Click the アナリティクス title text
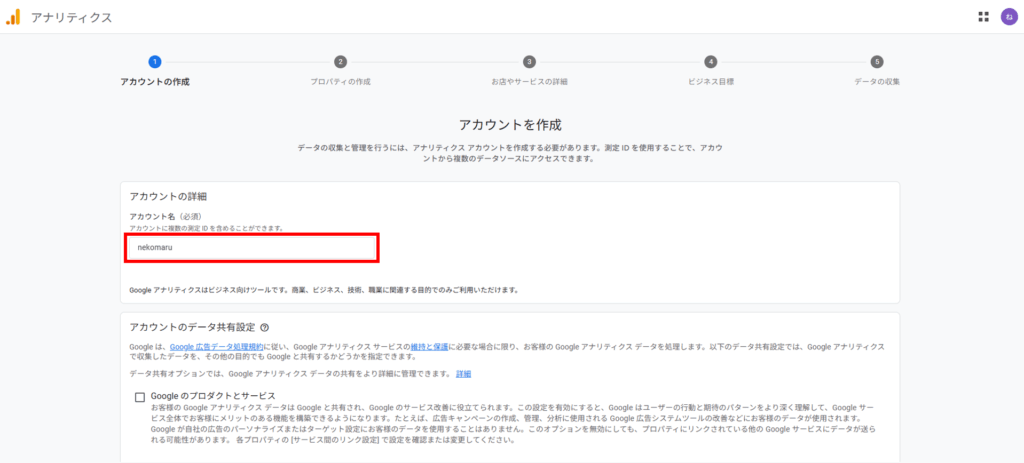This screenshot has width=1024, height=463. 72,18
